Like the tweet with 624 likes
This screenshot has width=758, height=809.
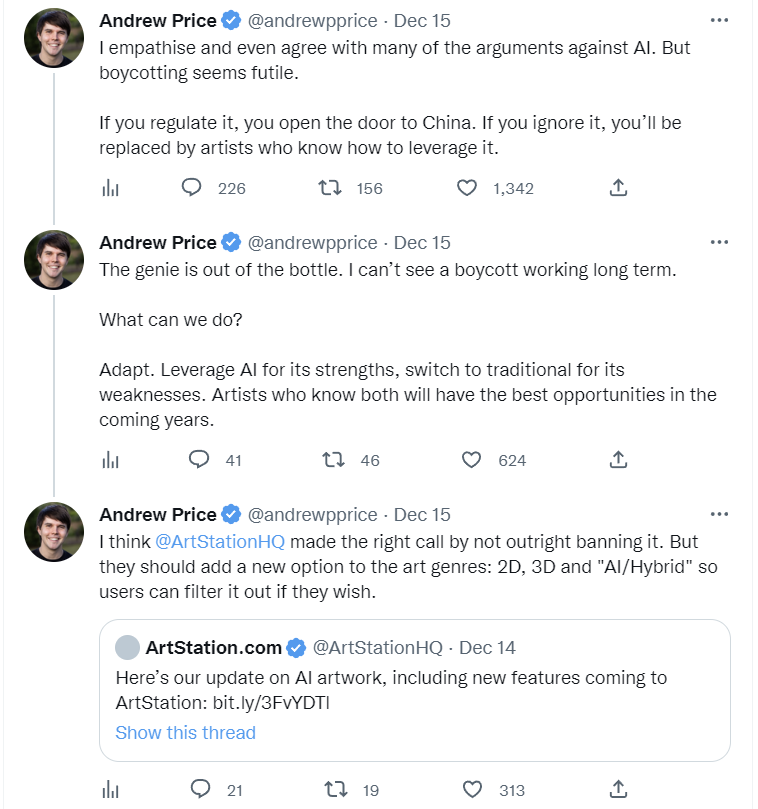pos(471,460)
